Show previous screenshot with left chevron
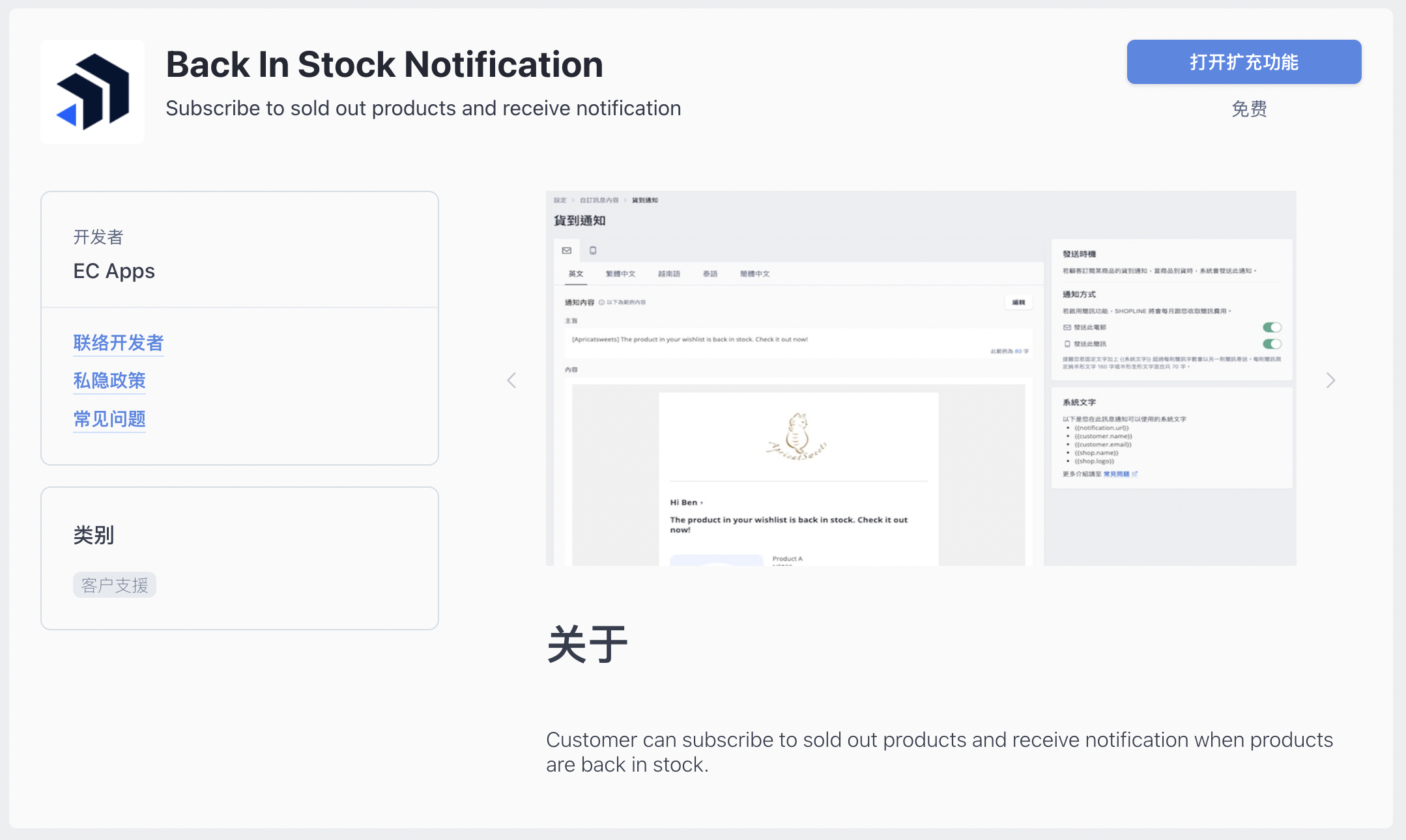Viewport: 1406px width, 840px height. (511, 380)
